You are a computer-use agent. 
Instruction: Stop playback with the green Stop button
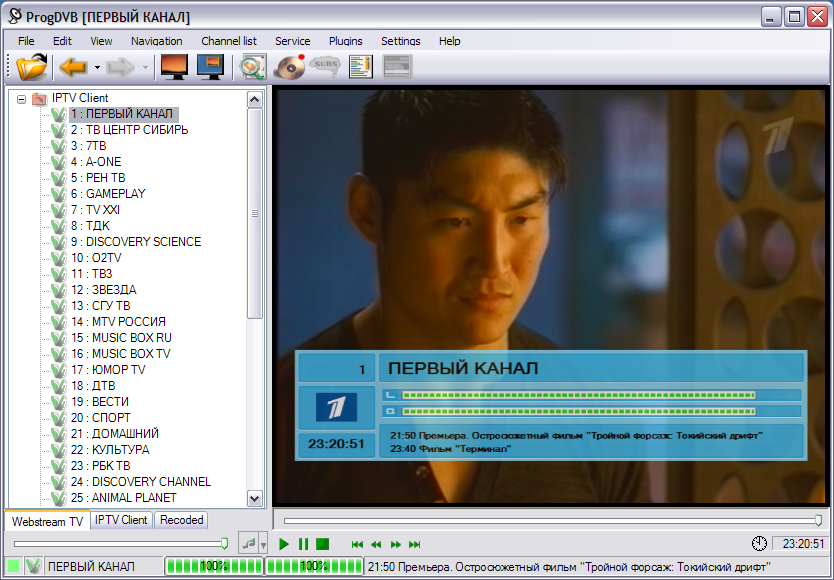322,544
